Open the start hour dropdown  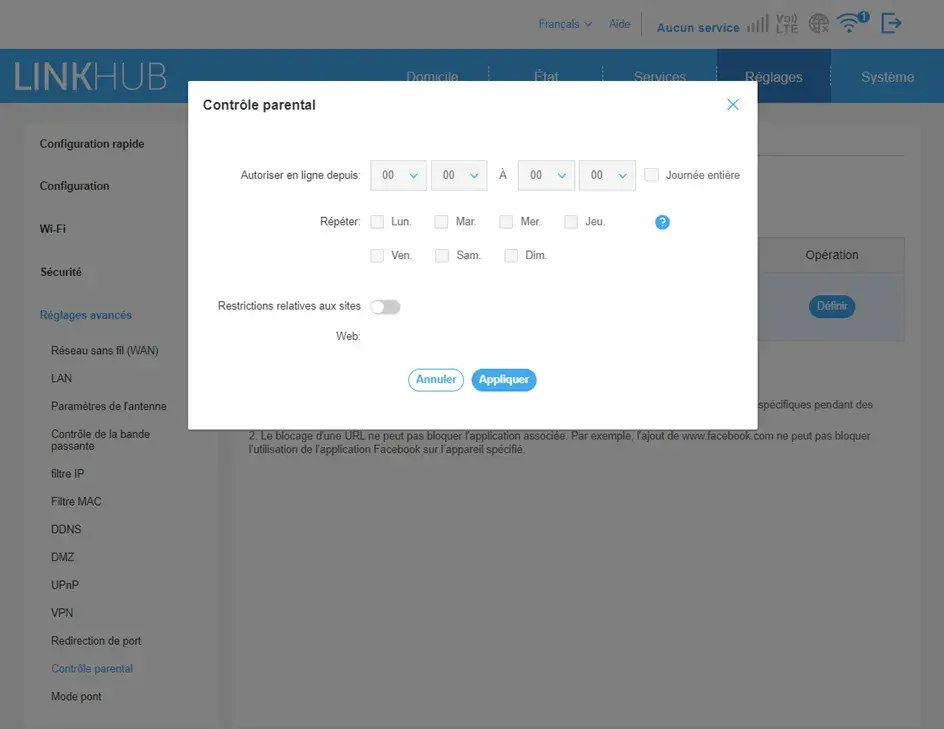(x=398, y=175)
